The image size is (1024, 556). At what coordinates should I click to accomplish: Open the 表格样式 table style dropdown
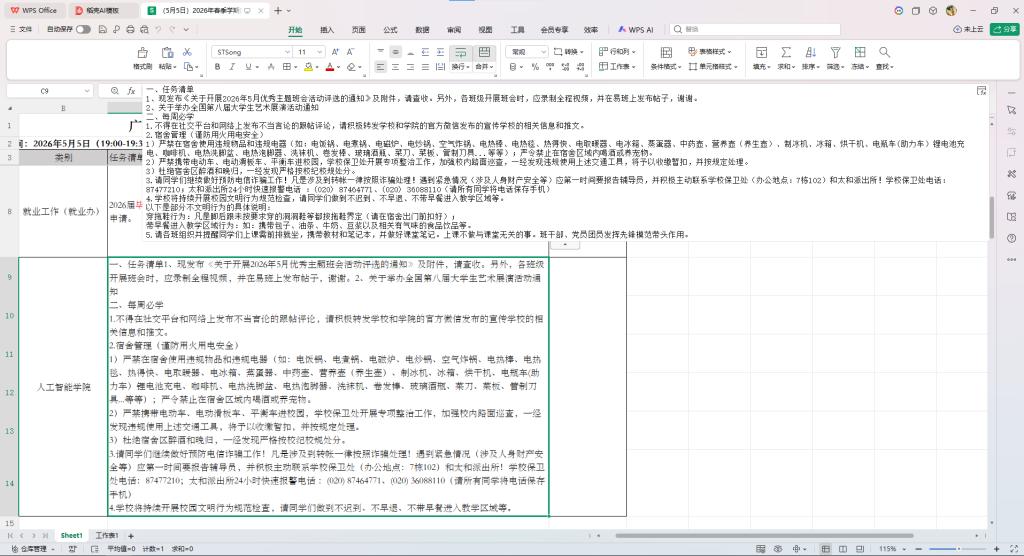[x=710, y=52]
